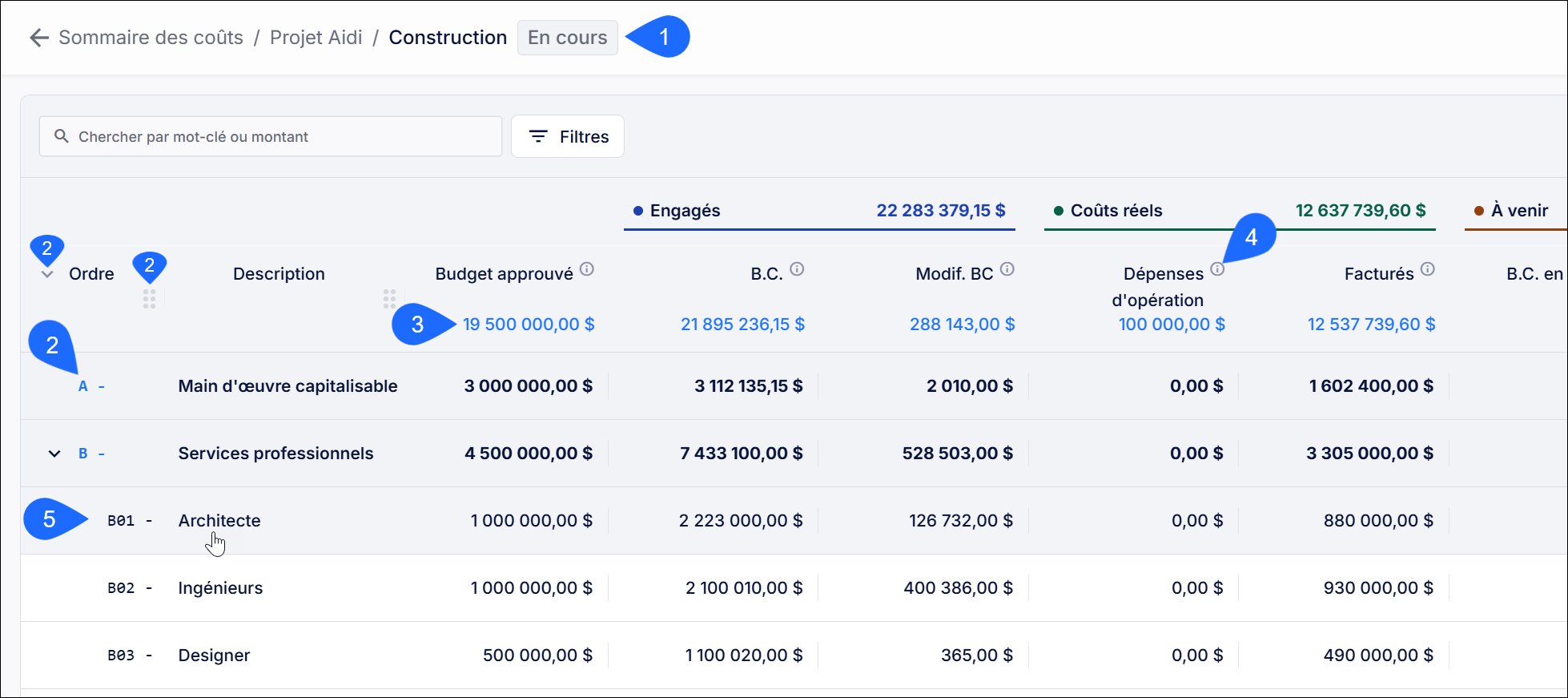Collapse all rows via Ordre chevron
Viewport: 1568px width, 698px height.
47,274
